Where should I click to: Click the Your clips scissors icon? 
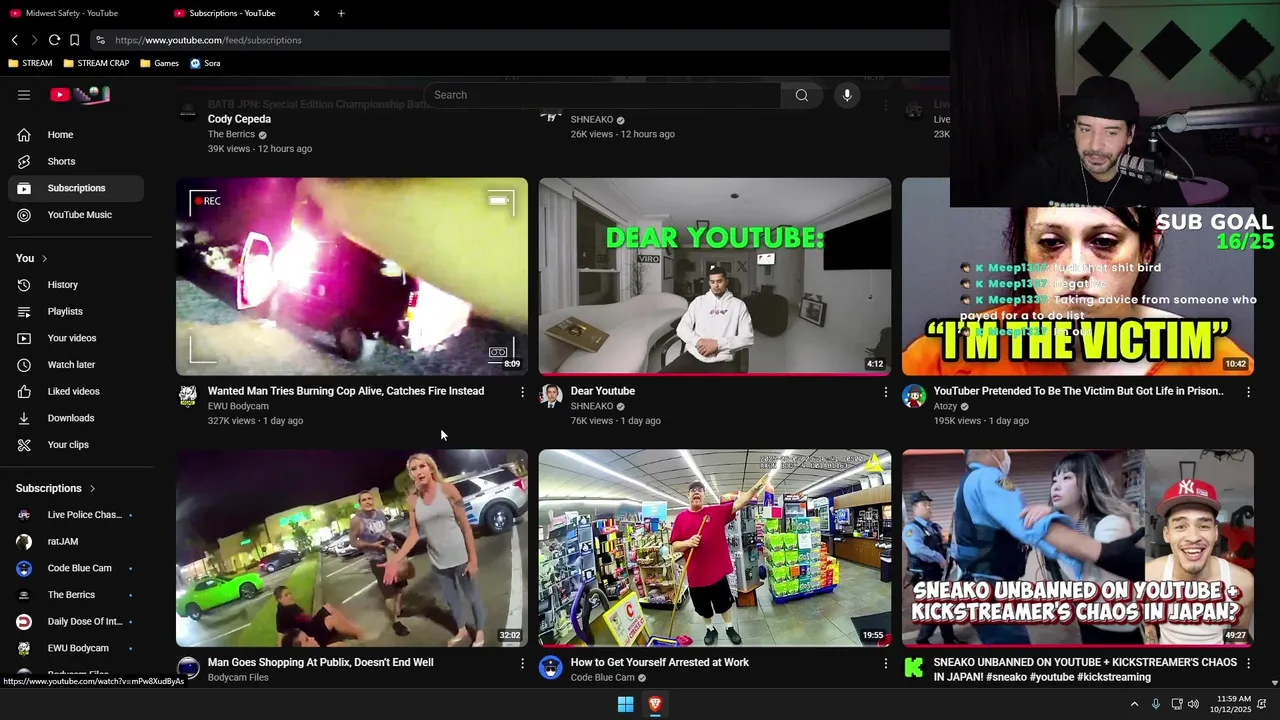(24, 445)
